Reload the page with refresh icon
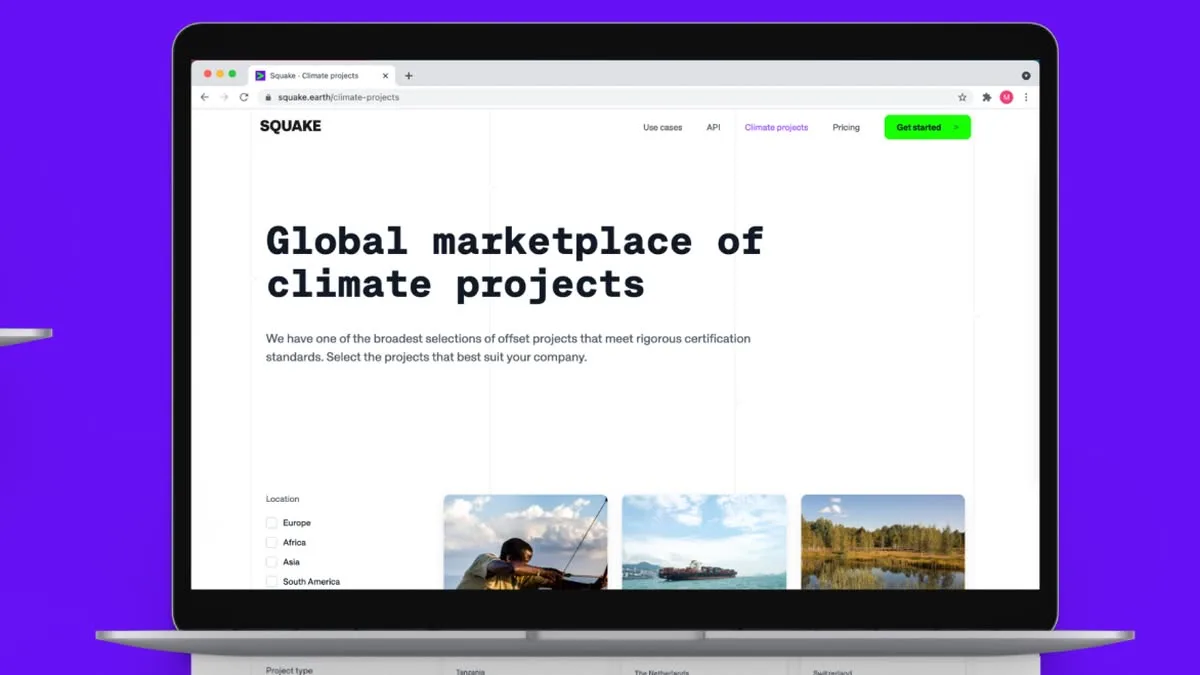1200x675 pixels. (x=243, y=97)
